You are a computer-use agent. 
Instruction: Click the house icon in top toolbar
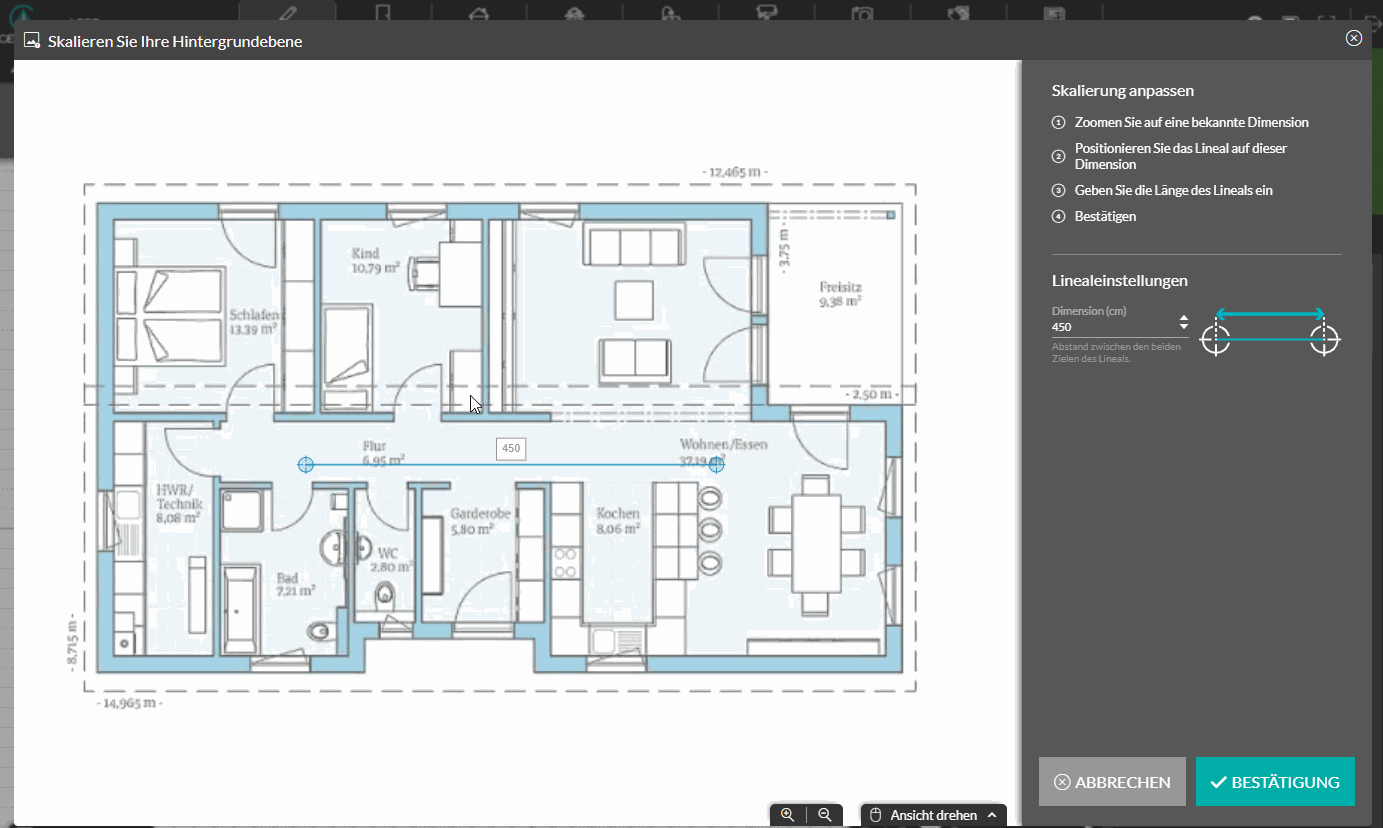(479, 13)
